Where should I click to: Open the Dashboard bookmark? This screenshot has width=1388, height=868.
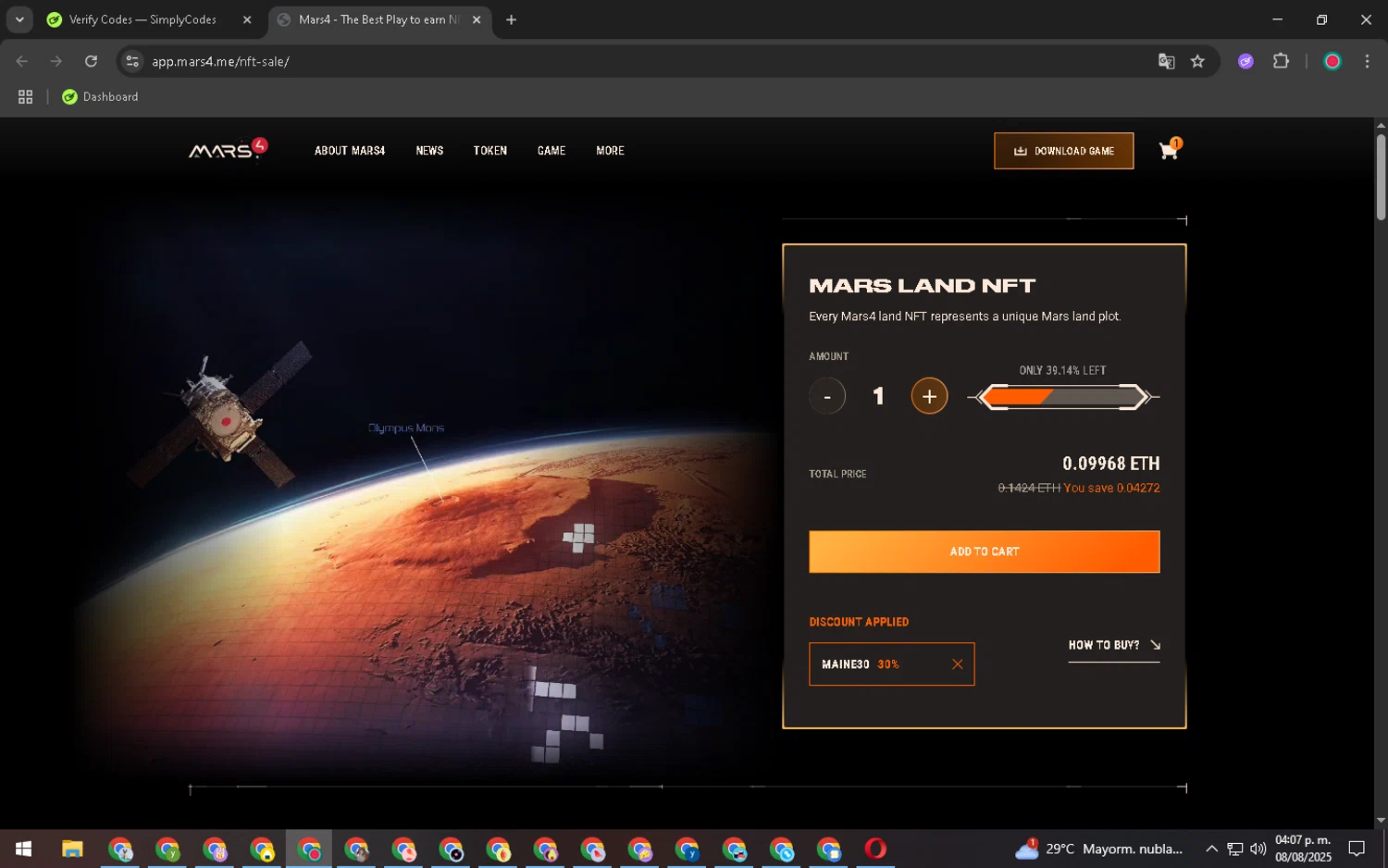tap(100, 96)
